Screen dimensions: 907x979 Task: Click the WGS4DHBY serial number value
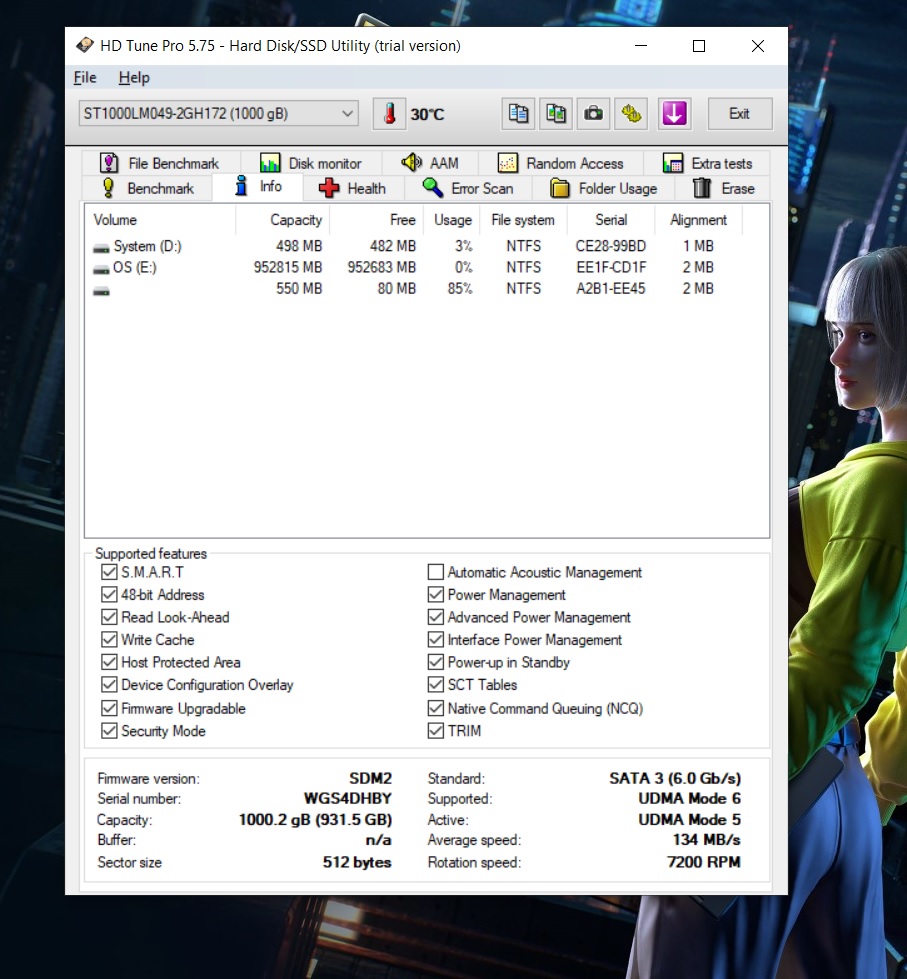coord(348,799)
